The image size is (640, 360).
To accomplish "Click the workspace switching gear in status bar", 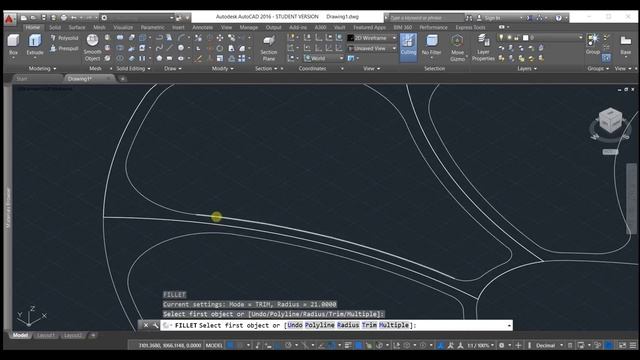I will coord(502,345).
